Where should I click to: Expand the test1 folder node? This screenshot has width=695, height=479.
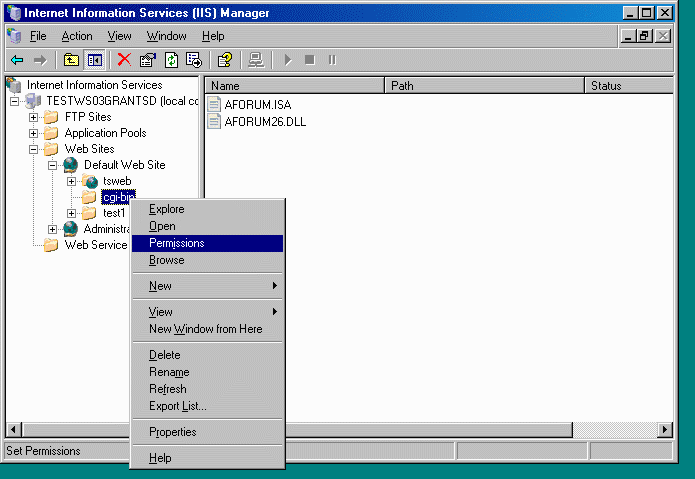(71, 213)
